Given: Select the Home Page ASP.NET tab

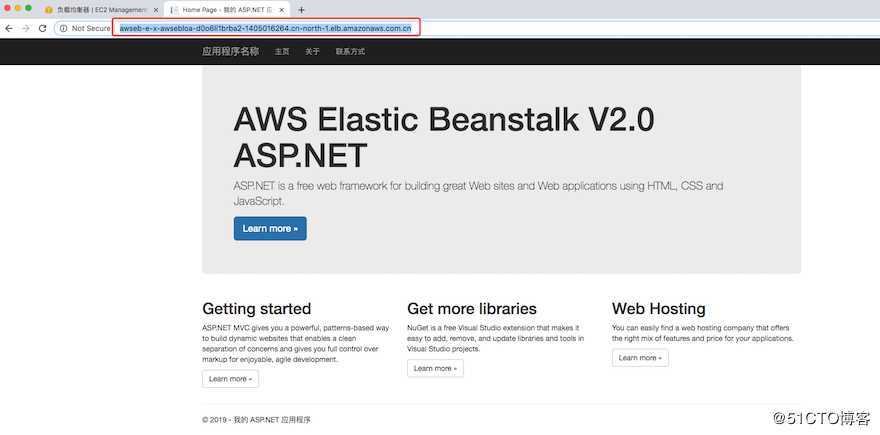Looking at the screenshot, I should pyautogui.click(x=225, y=9).
